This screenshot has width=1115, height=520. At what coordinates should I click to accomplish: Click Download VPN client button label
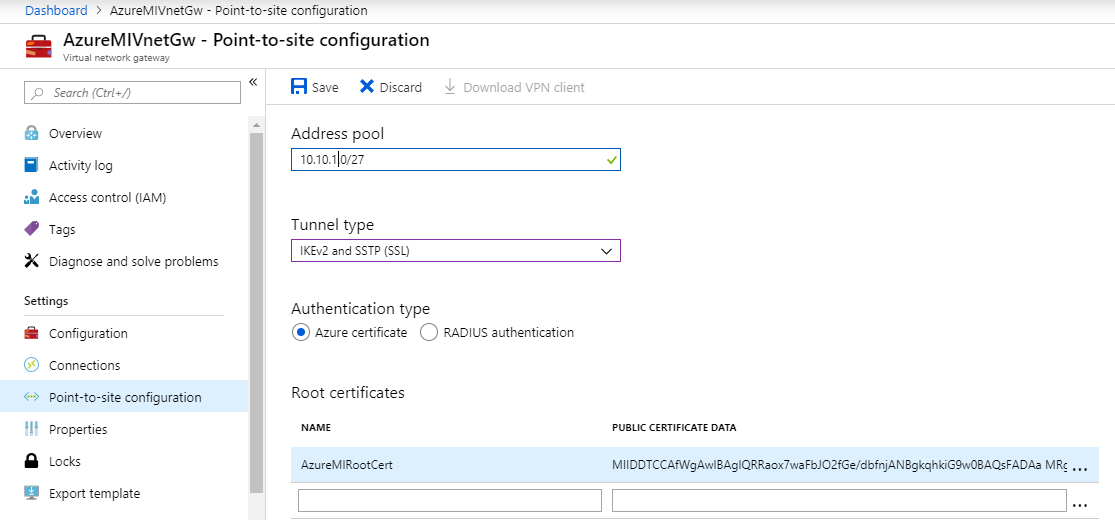click(x=524, y=87)
